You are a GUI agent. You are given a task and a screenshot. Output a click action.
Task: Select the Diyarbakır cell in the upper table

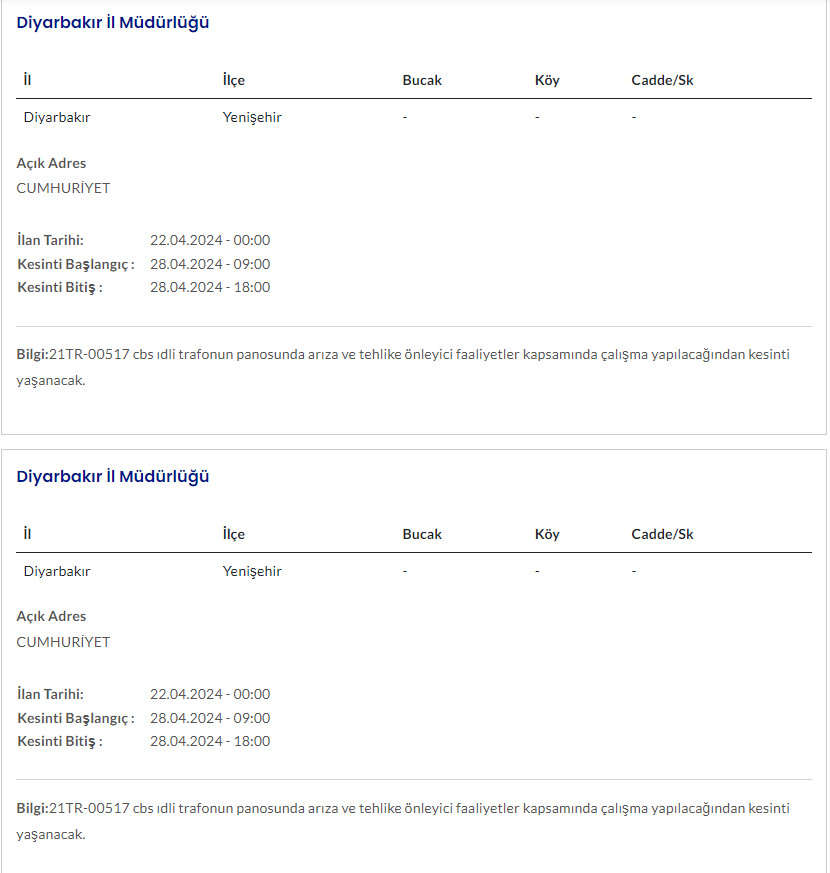[x=57, y=117]
